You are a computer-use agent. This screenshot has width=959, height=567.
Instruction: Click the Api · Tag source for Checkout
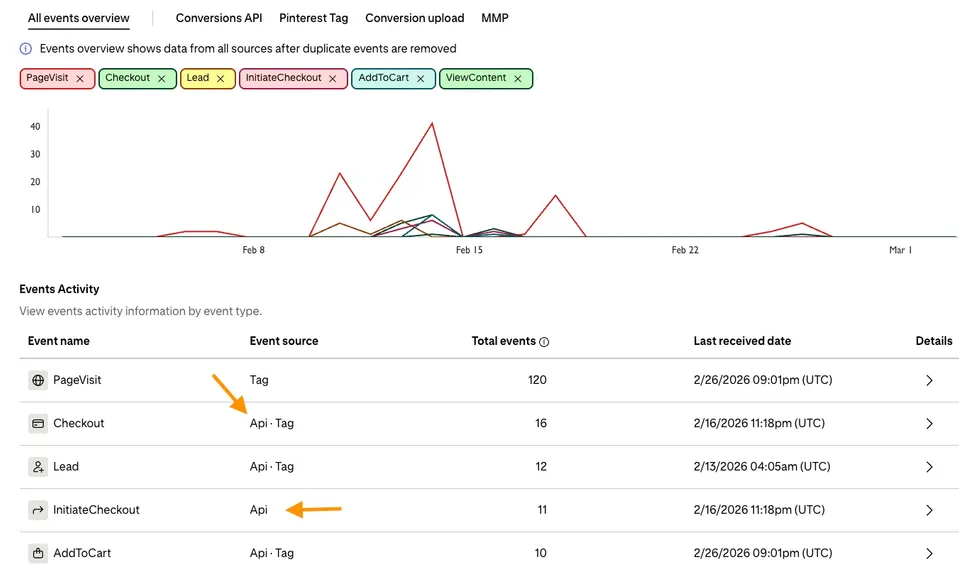[x=272, y=423]
